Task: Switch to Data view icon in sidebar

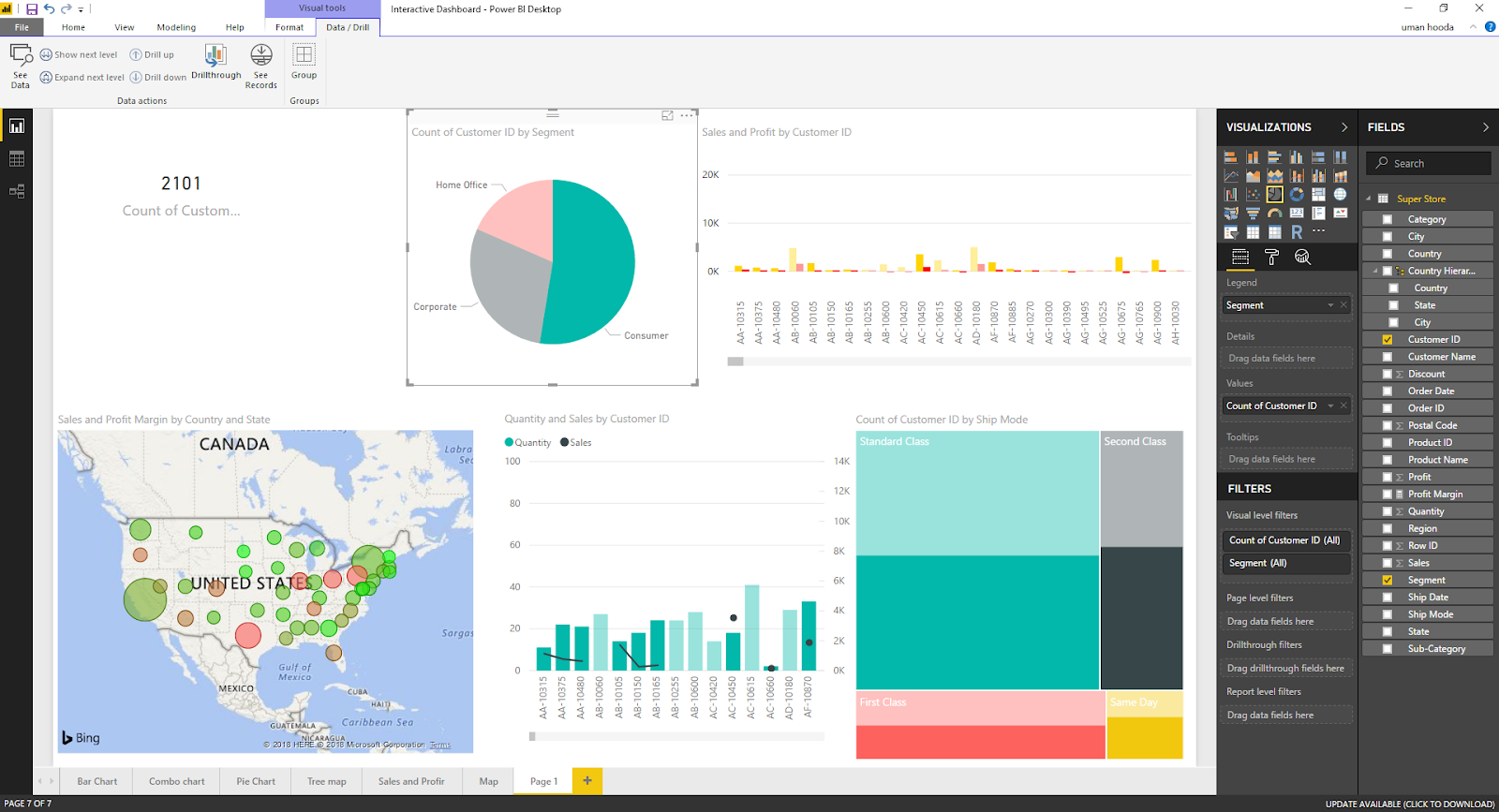Action: pyautogui.click(x=17, y=159)
